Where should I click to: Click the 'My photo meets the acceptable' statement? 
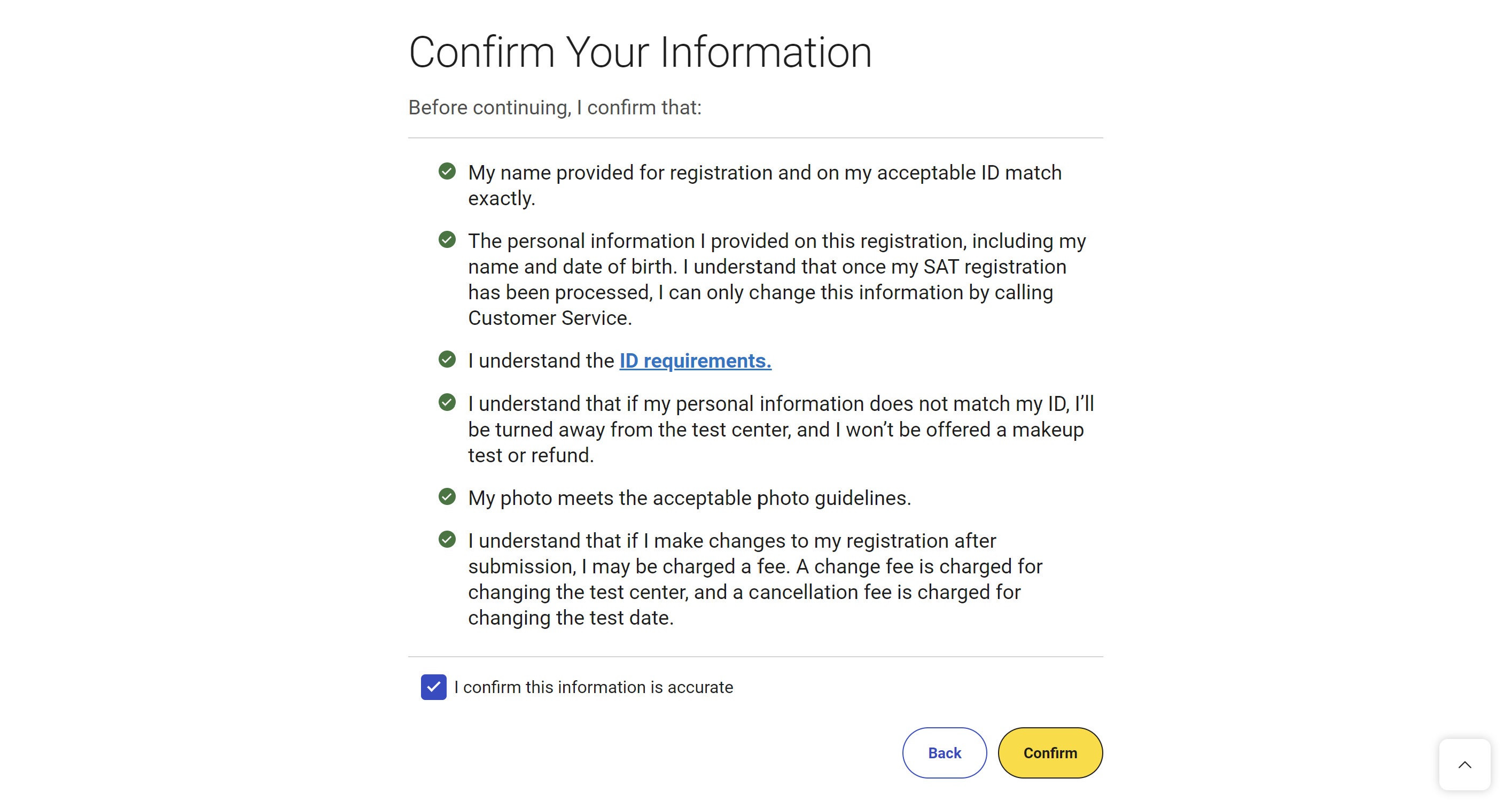click(689, 498)
